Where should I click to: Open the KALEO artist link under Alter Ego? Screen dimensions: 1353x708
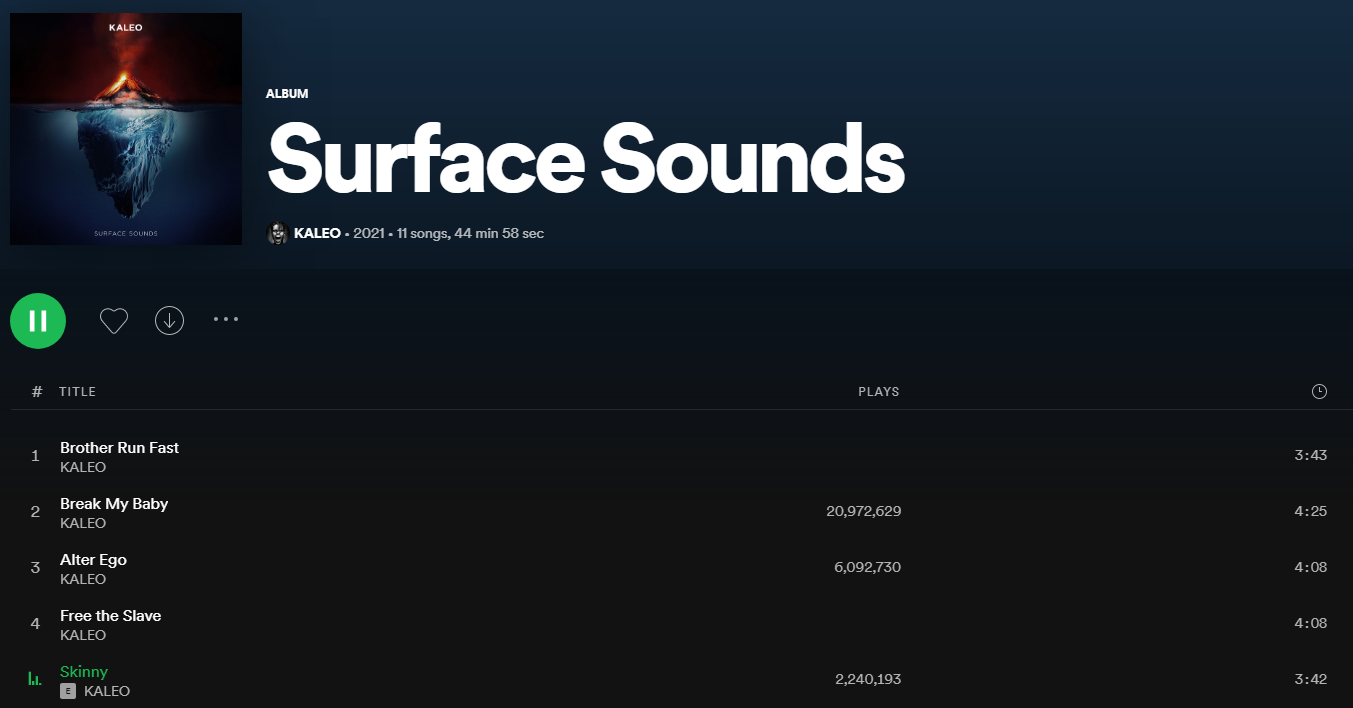[x=83, y=579]
